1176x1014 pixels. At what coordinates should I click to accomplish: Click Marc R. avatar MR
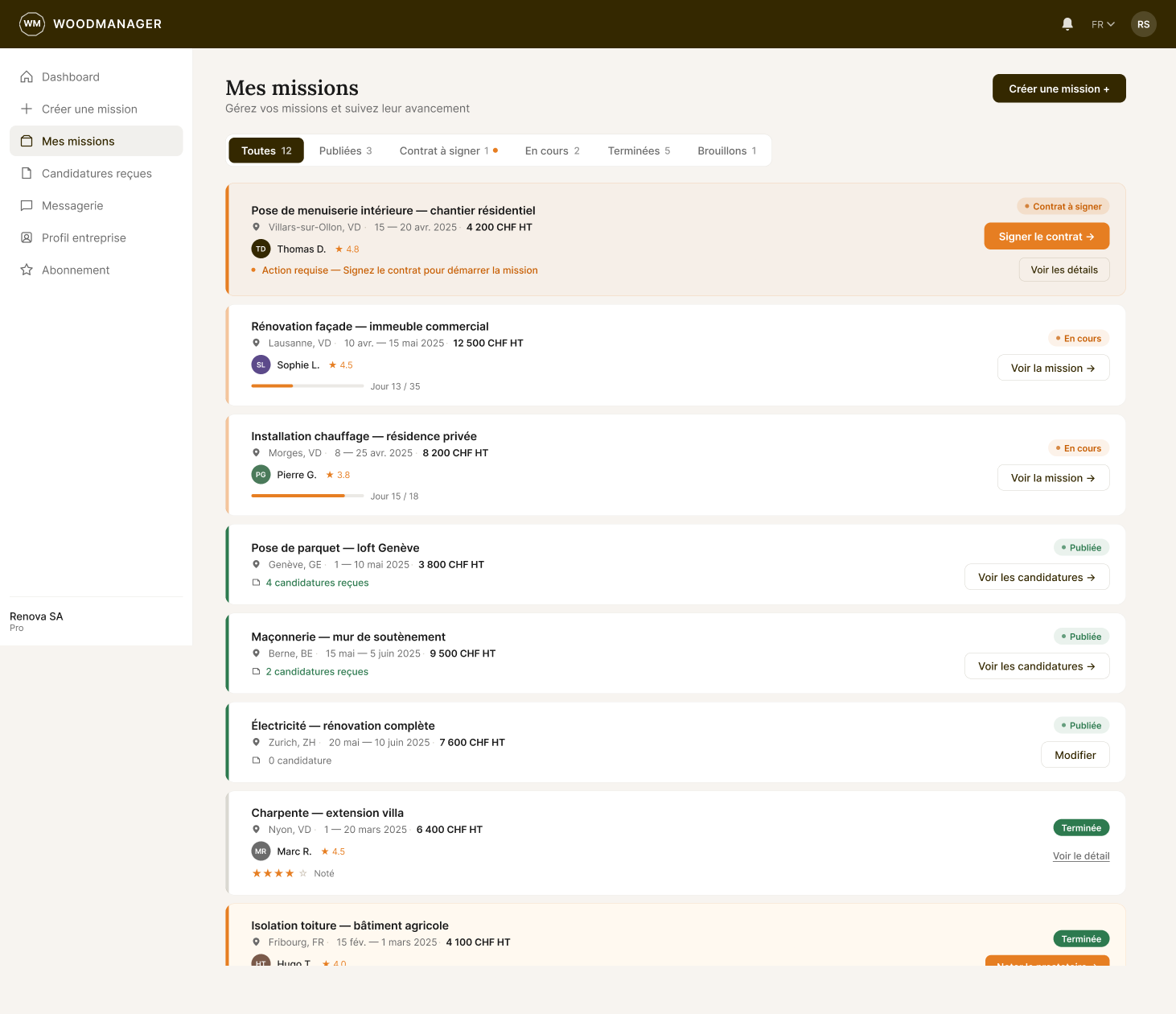pyautogui.click(x=261, y=851)
